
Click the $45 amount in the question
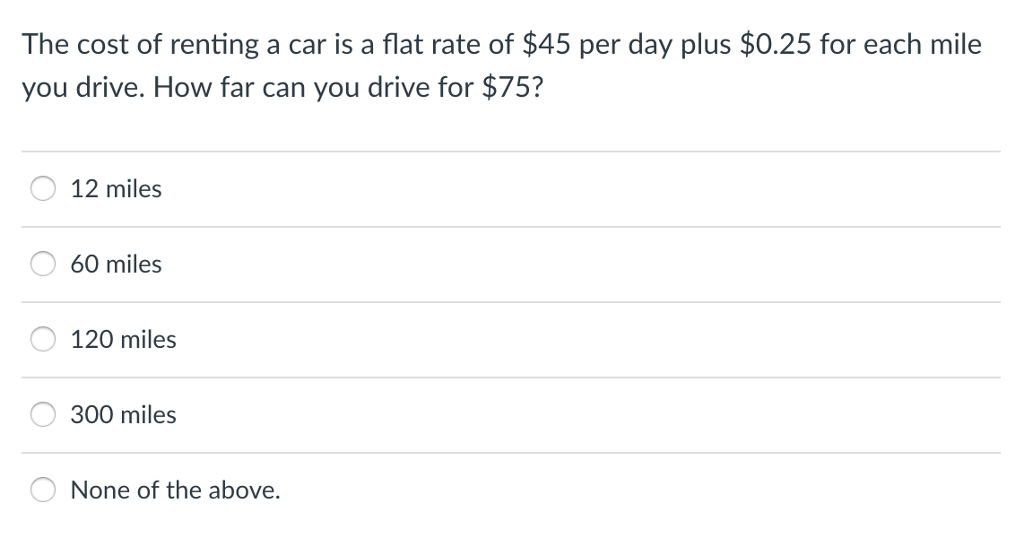[x=547, y=44]
